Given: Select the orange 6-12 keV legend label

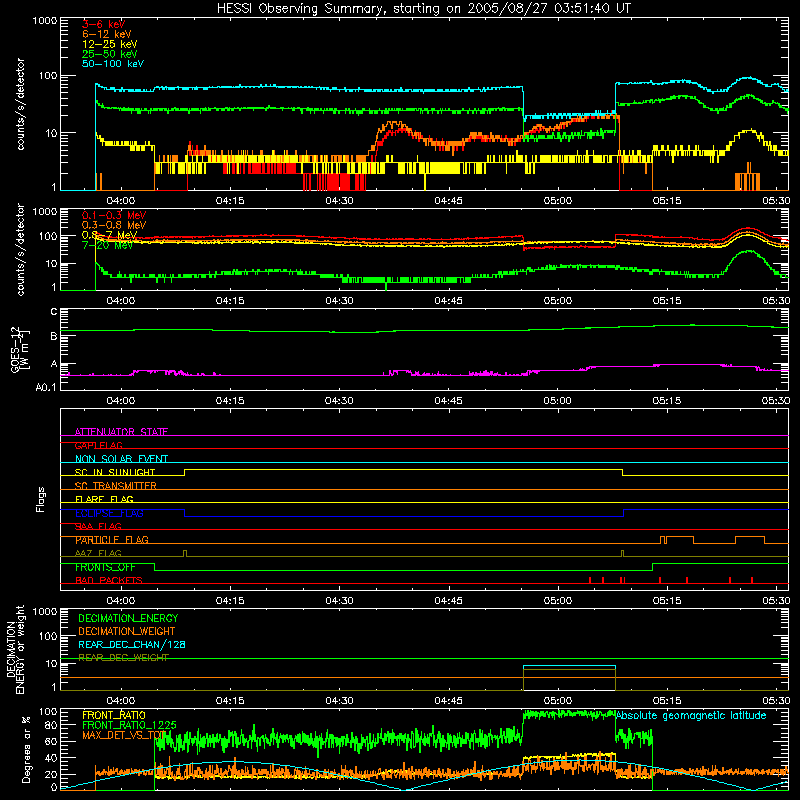Looking at the screenshot, I should pyautogui.click(x=107, y=34).
